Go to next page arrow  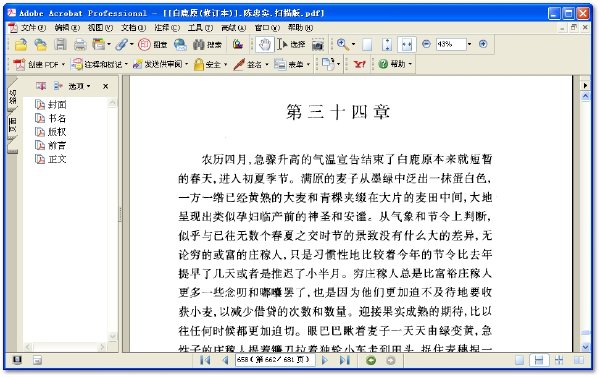325,360
